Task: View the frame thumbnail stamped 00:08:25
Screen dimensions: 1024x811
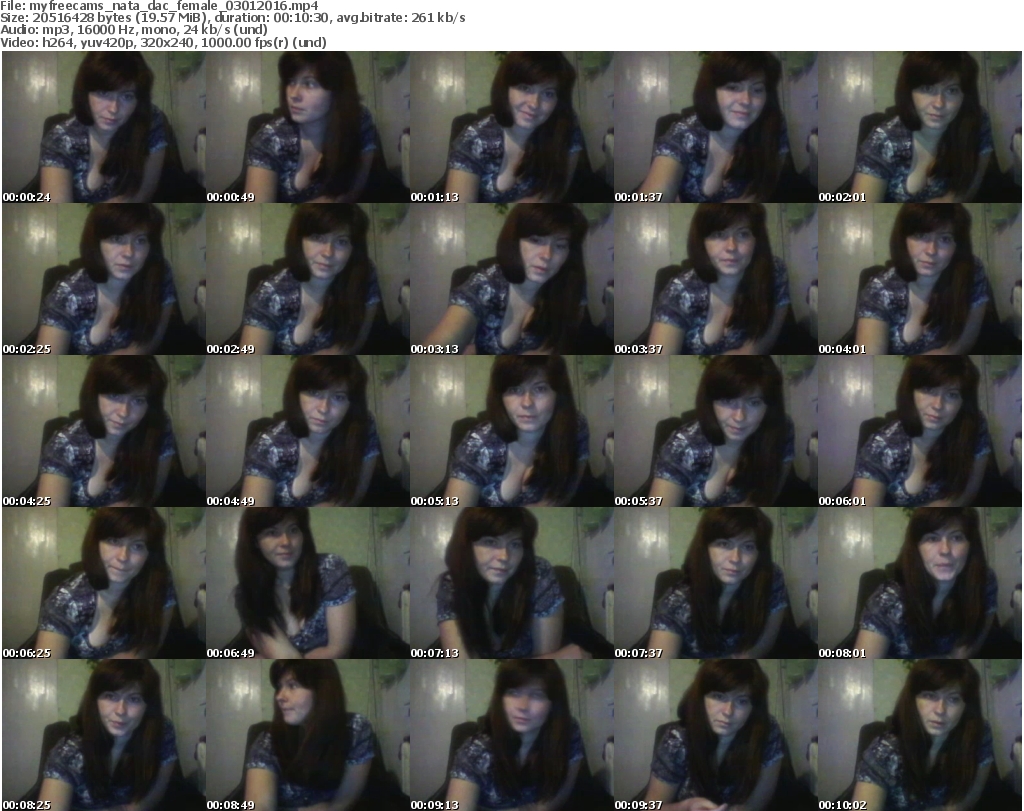Action: (104, 735)
